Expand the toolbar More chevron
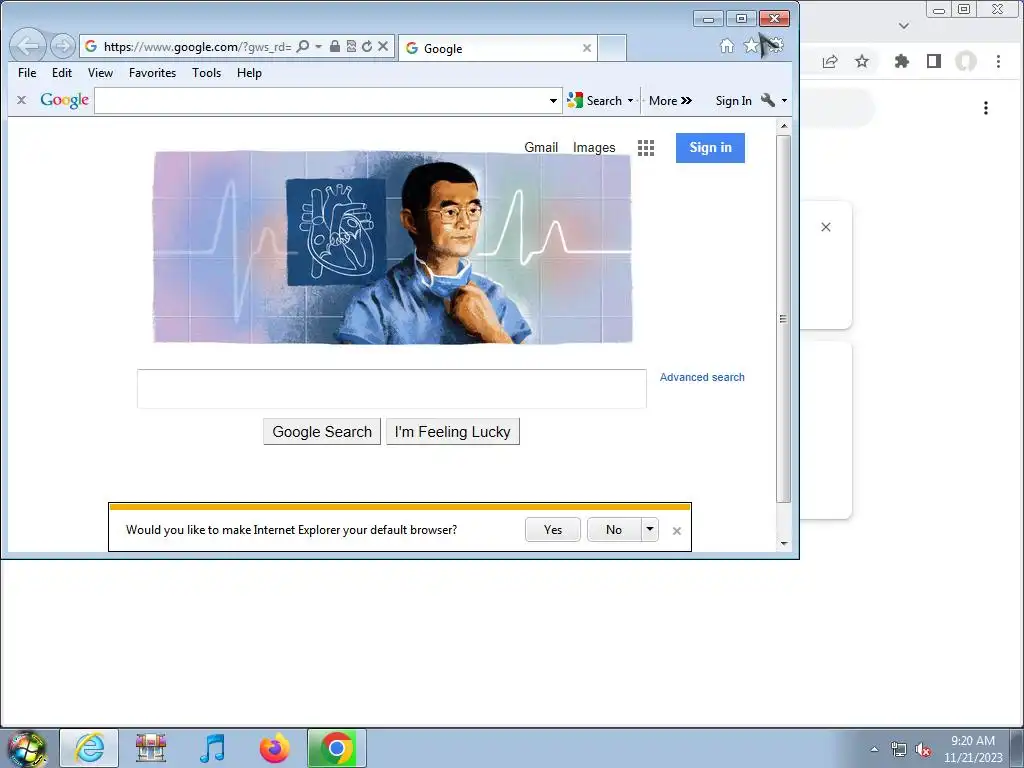Screen dimensions: 1024x768 tap(671, 101)
